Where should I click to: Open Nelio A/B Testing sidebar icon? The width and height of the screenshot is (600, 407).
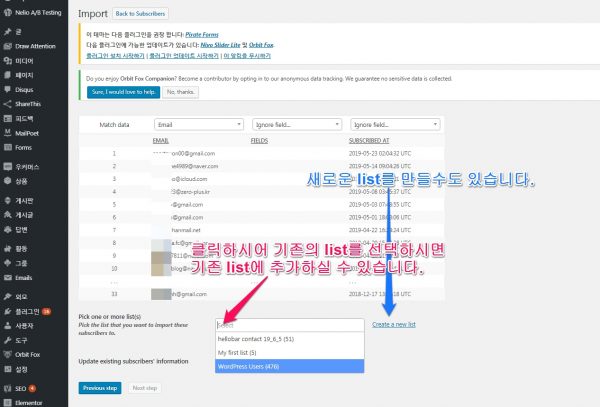point(7,15)
